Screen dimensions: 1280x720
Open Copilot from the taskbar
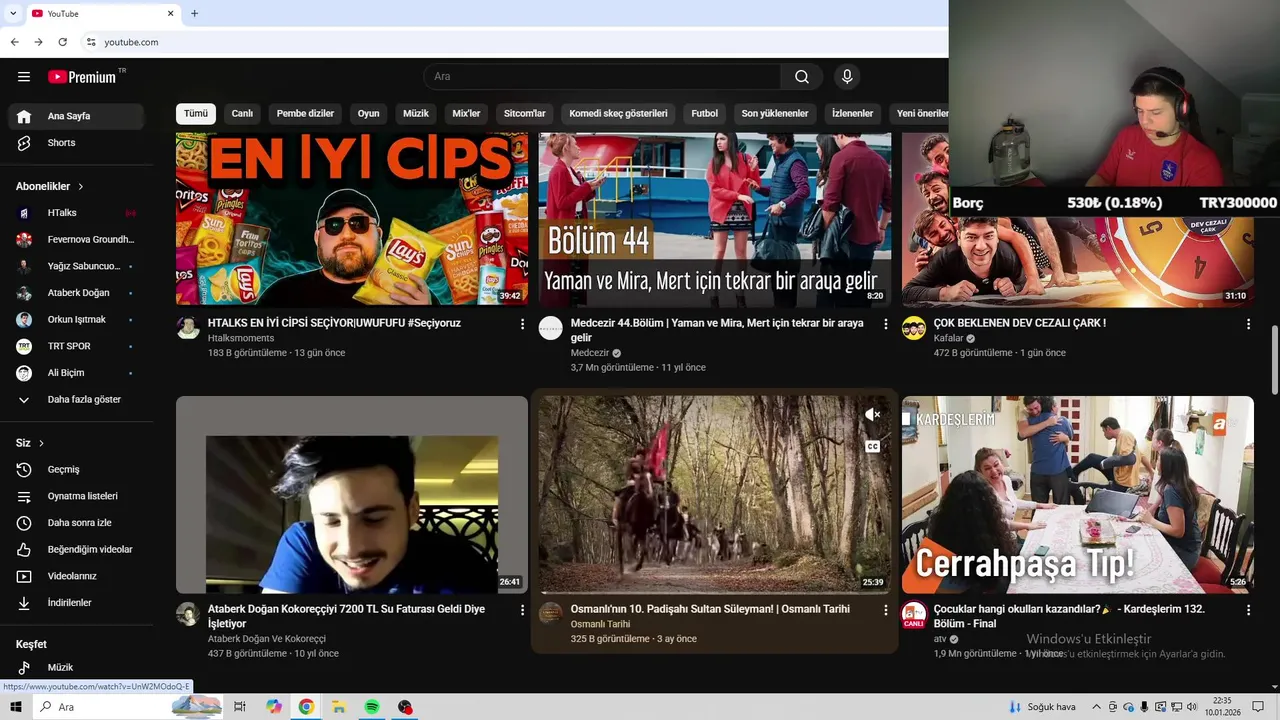tap(274, 707)
